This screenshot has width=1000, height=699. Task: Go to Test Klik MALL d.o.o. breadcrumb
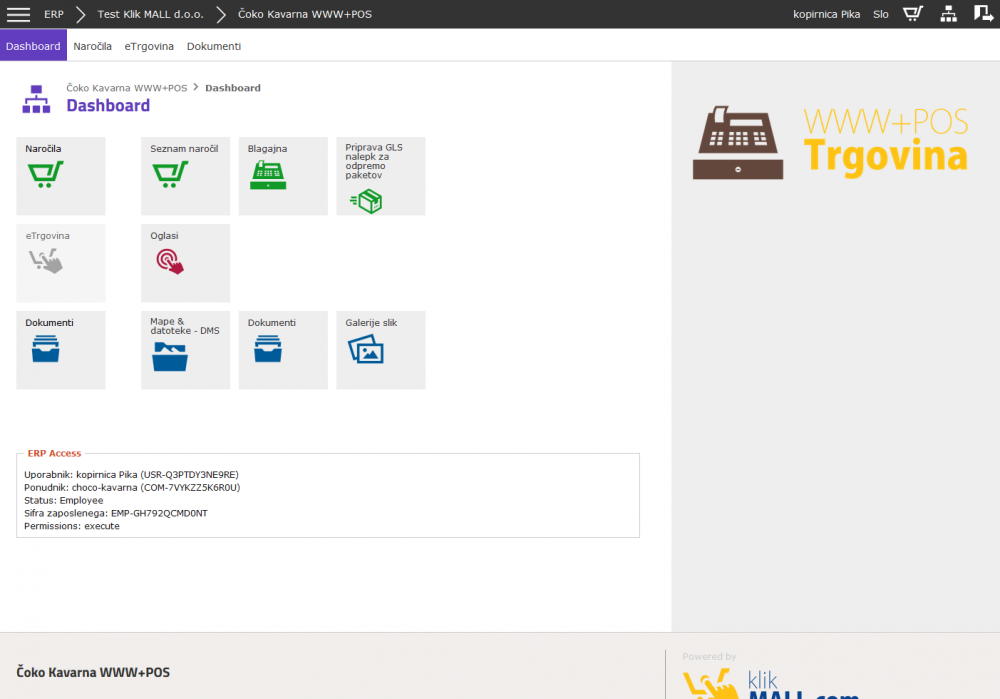(x=149, y=15)
